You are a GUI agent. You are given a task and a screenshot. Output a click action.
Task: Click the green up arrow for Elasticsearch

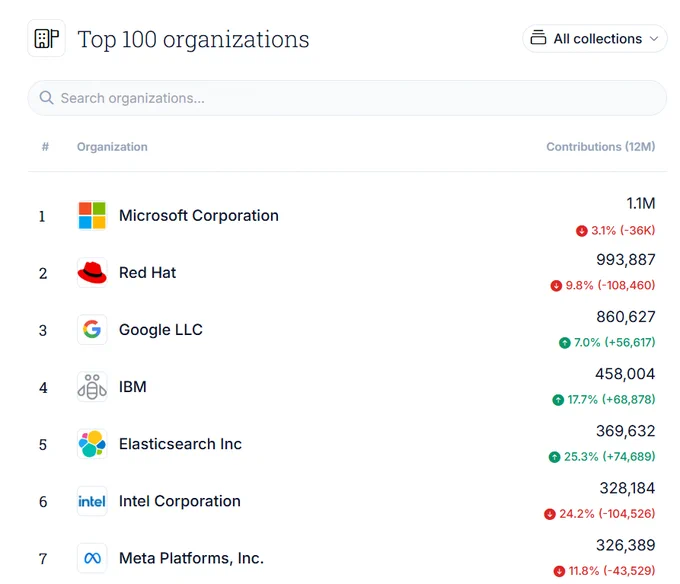coord(554,457)
